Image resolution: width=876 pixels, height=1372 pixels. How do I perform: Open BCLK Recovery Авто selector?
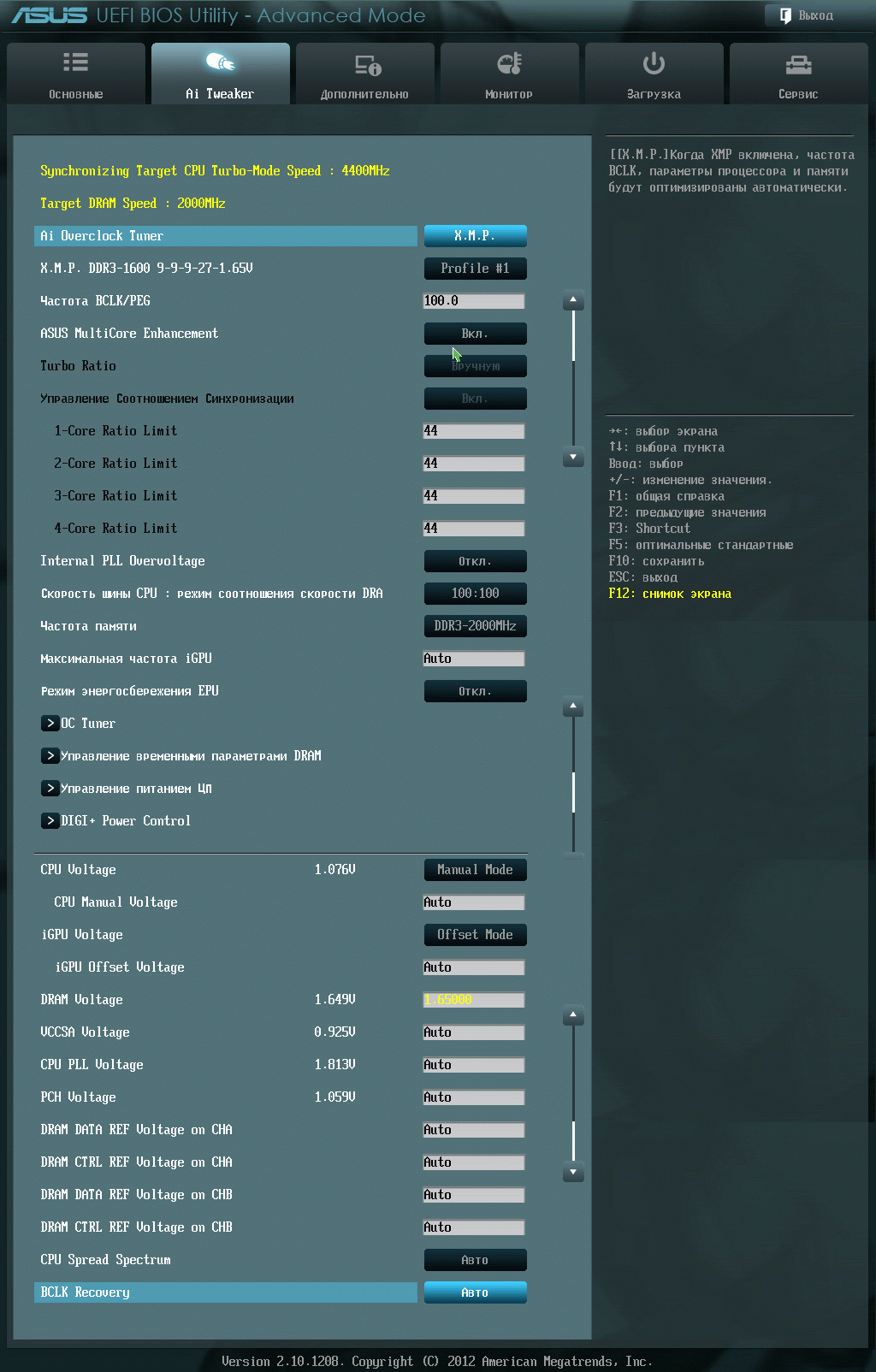pos(475,1292)
